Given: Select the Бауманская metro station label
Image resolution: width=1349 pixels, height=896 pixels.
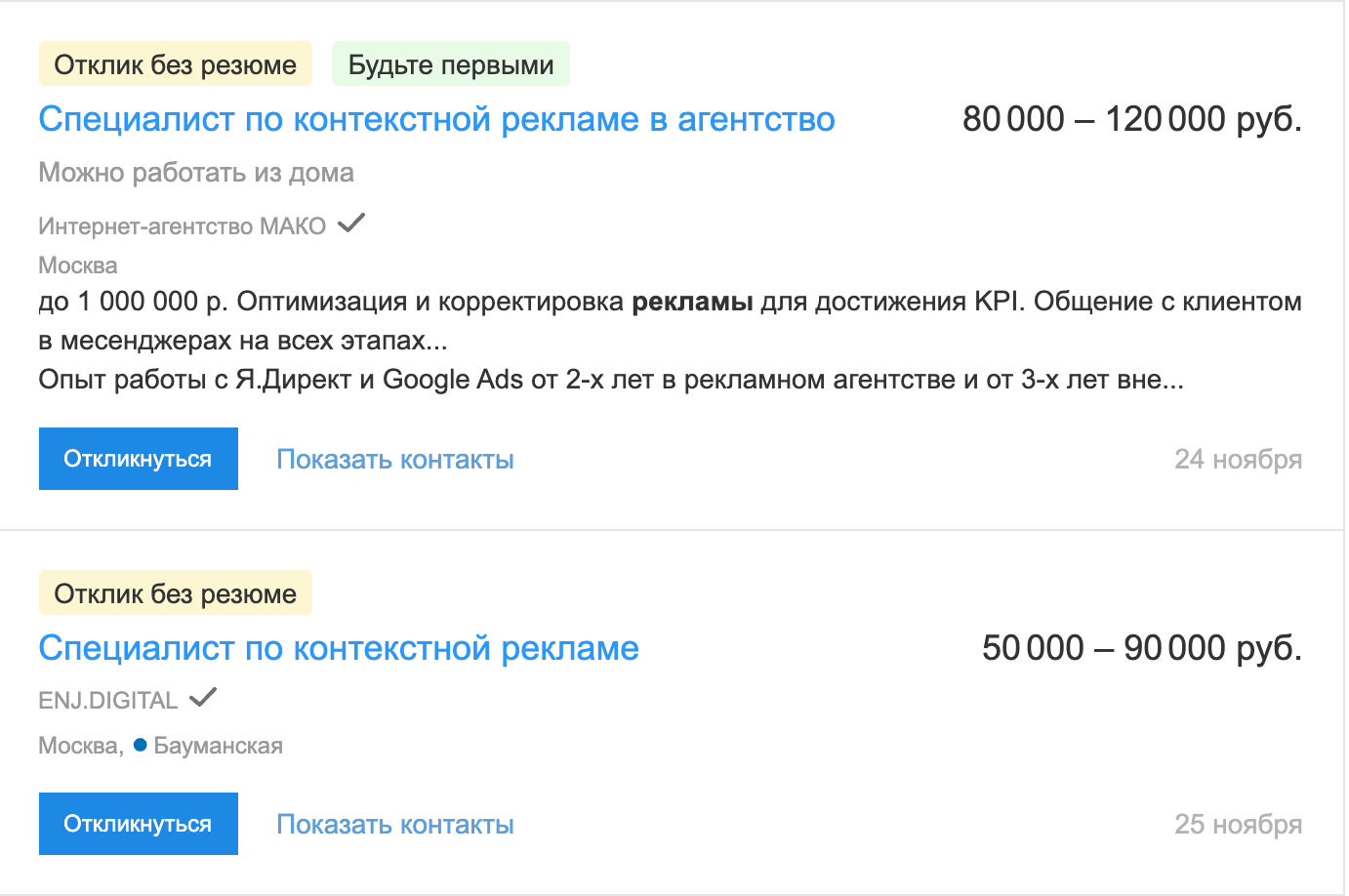Looking at the screenshot, I should tap(219, 746).
